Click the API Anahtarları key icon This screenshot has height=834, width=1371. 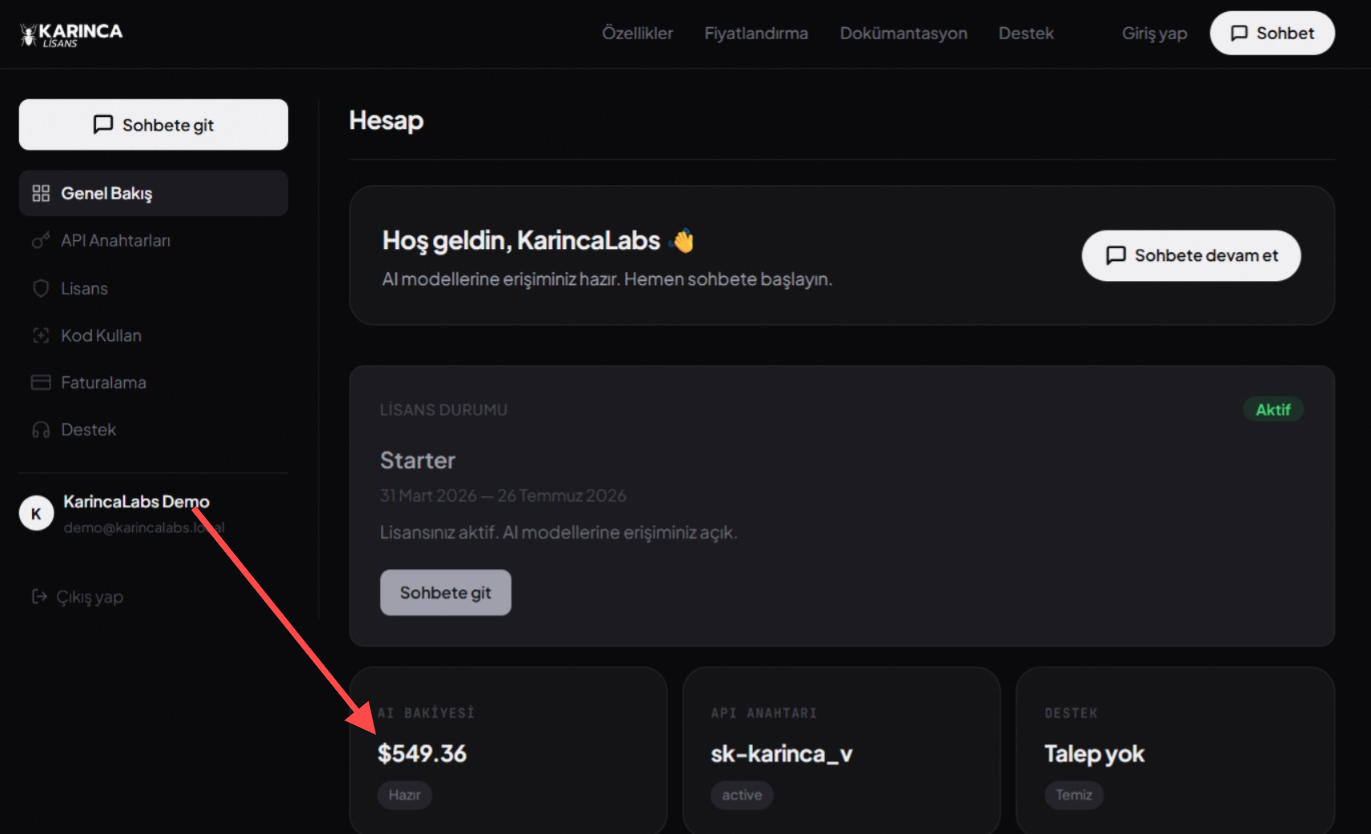point(41,241)
